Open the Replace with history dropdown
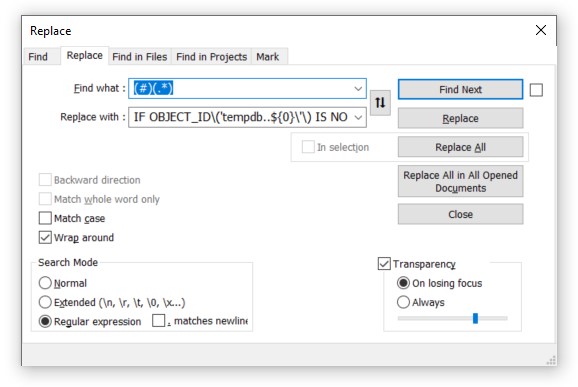Image resolution: width=578 pixels, height=387 pixels. pyautogui.click(x=358, y=117)
